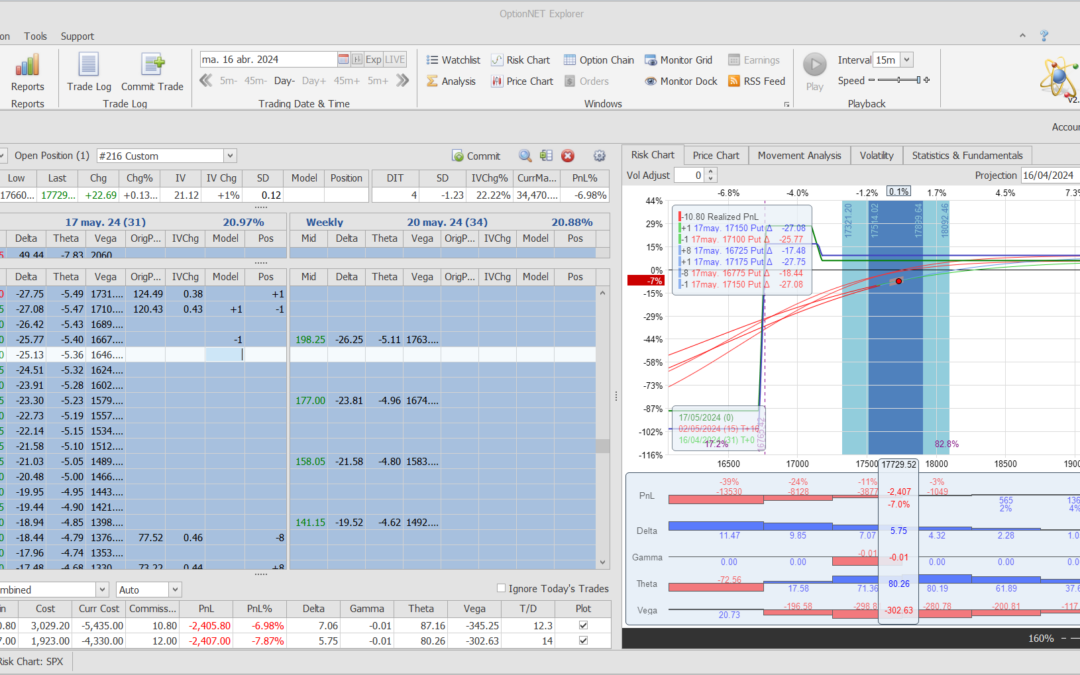
Task: Open Price Chart from Windows group
Action: pyautogui.click(x=522, y=81)
